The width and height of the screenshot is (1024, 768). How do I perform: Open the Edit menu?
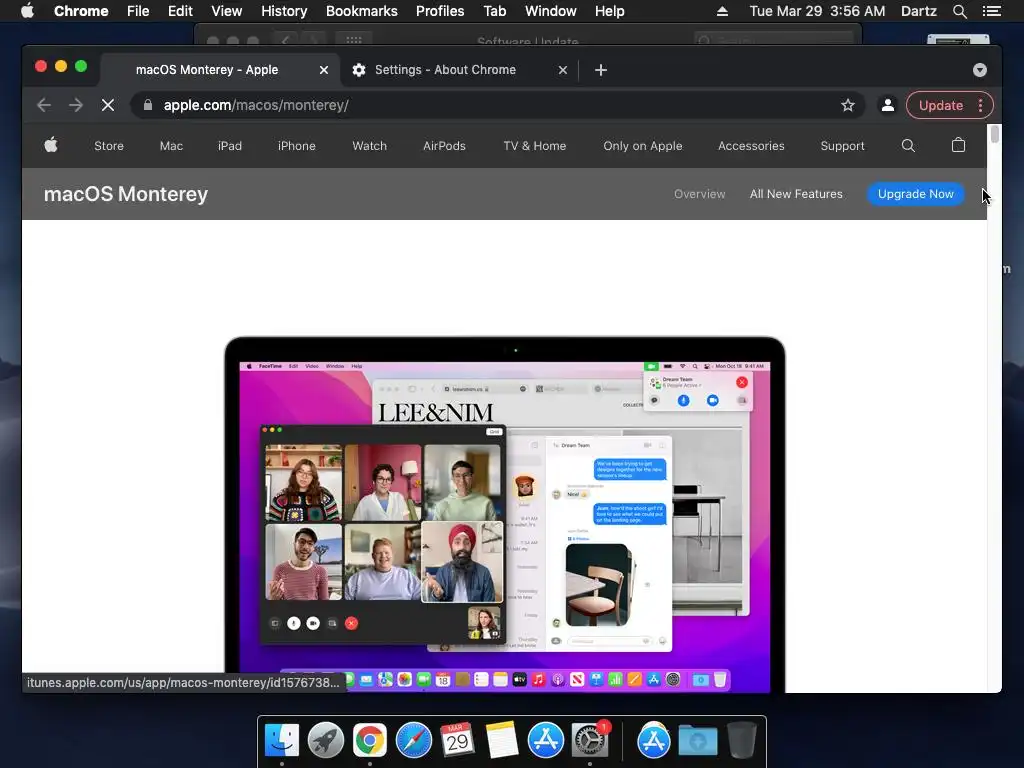[180, 11]
